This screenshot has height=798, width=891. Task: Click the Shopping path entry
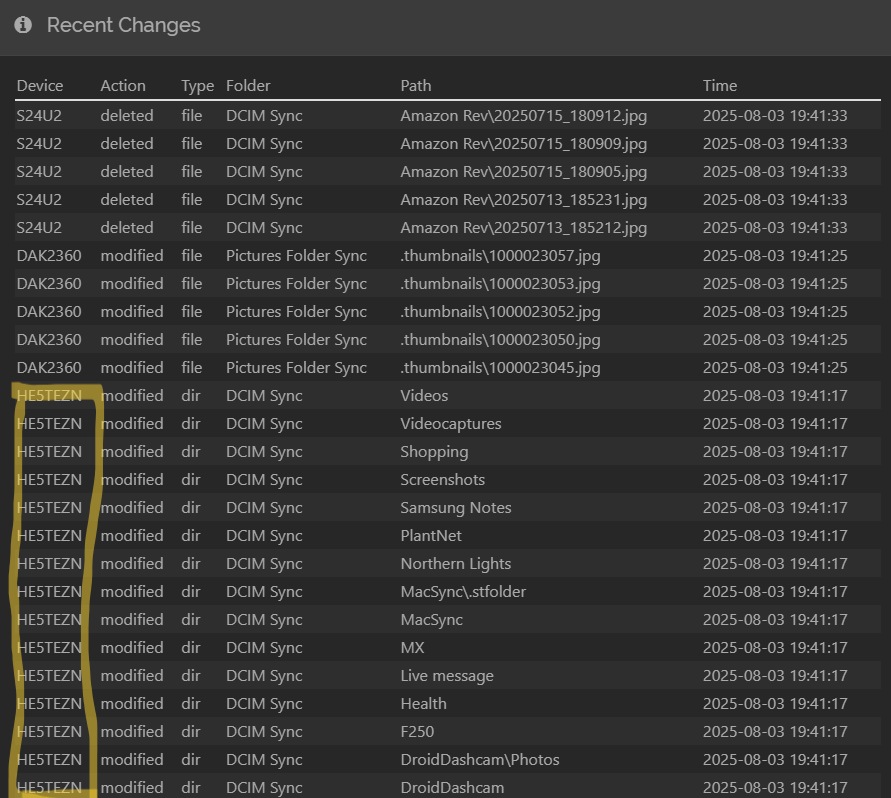tap(434, 452)
